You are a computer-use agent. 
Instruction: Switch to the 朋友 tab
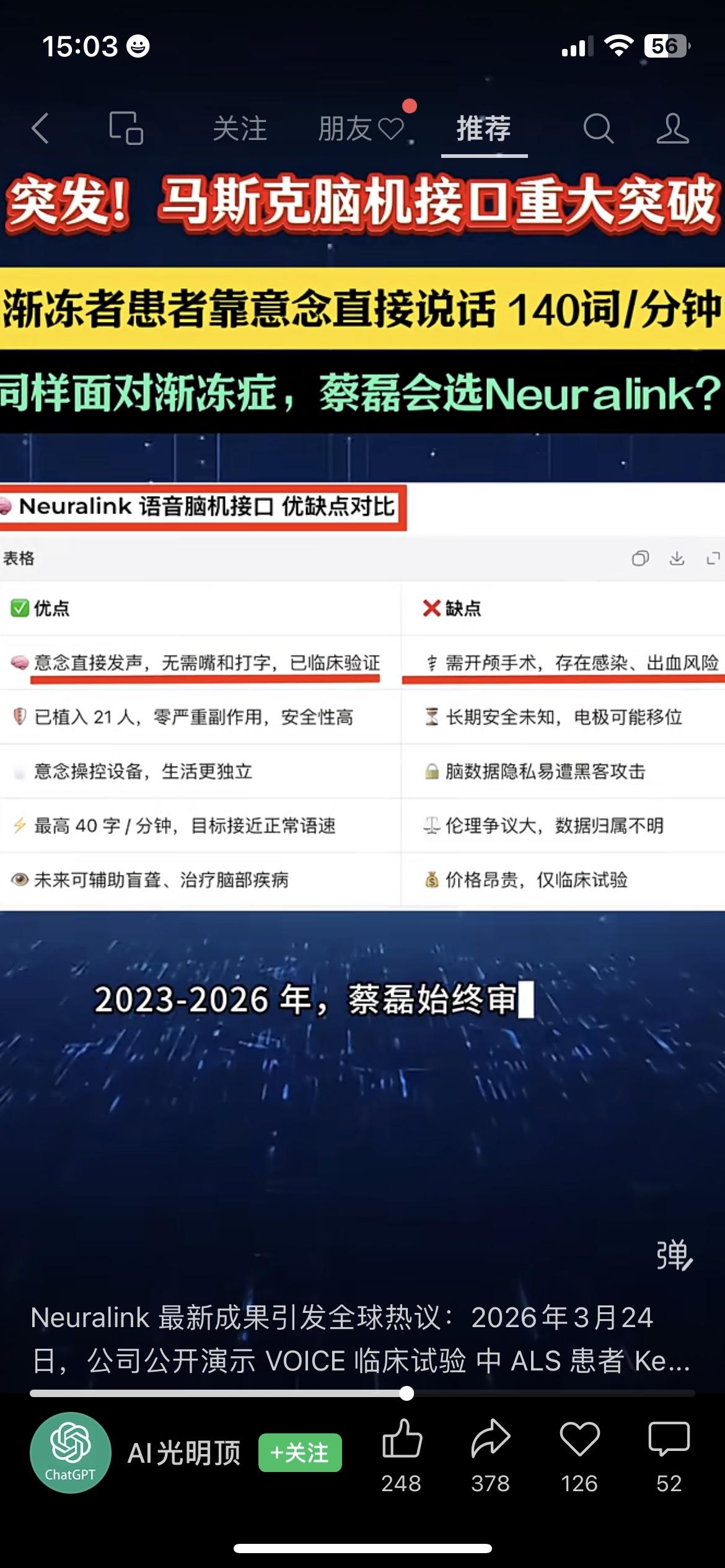click(x=361, y=129)
